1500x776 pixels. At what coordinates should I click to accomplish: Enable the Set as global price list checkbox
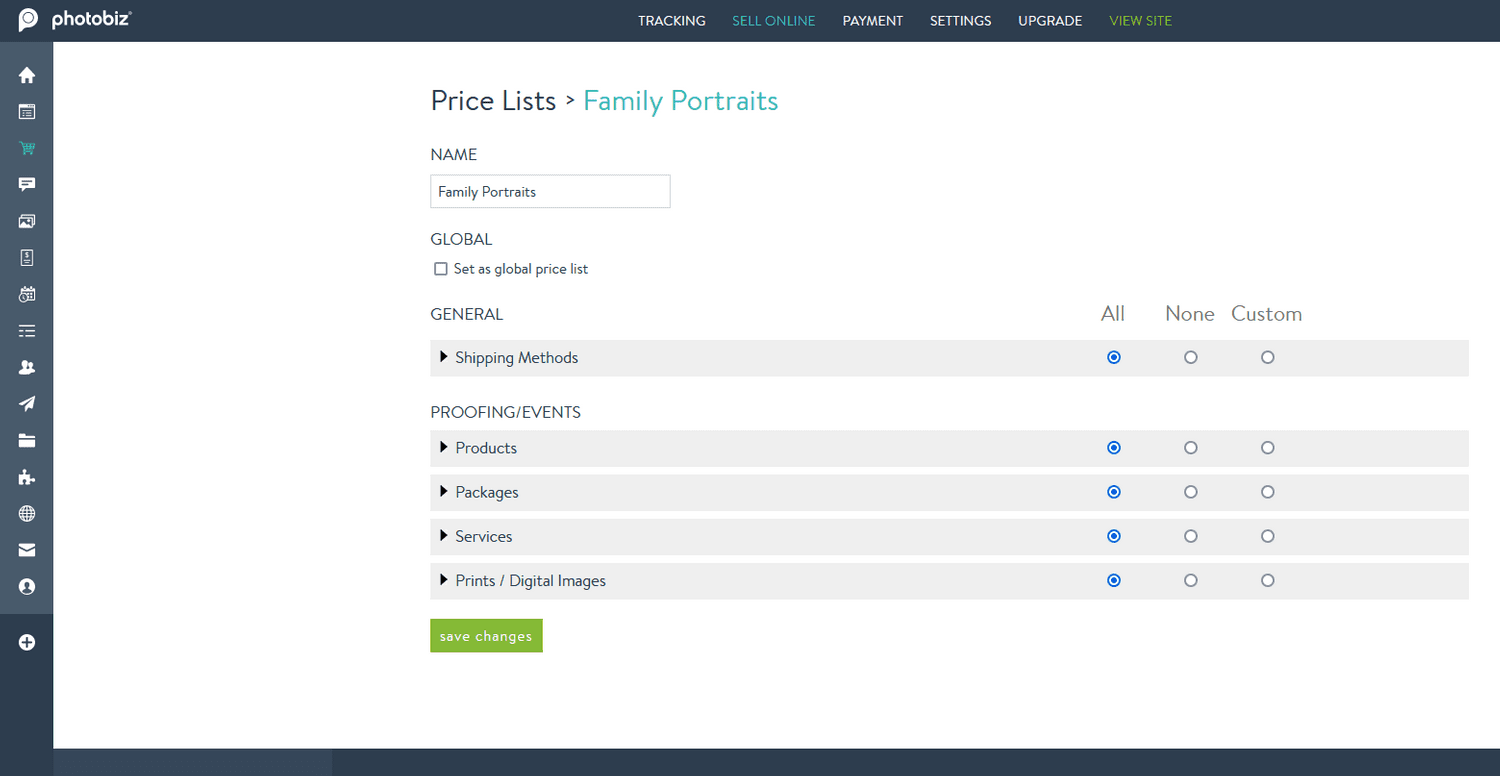[441, 268]
